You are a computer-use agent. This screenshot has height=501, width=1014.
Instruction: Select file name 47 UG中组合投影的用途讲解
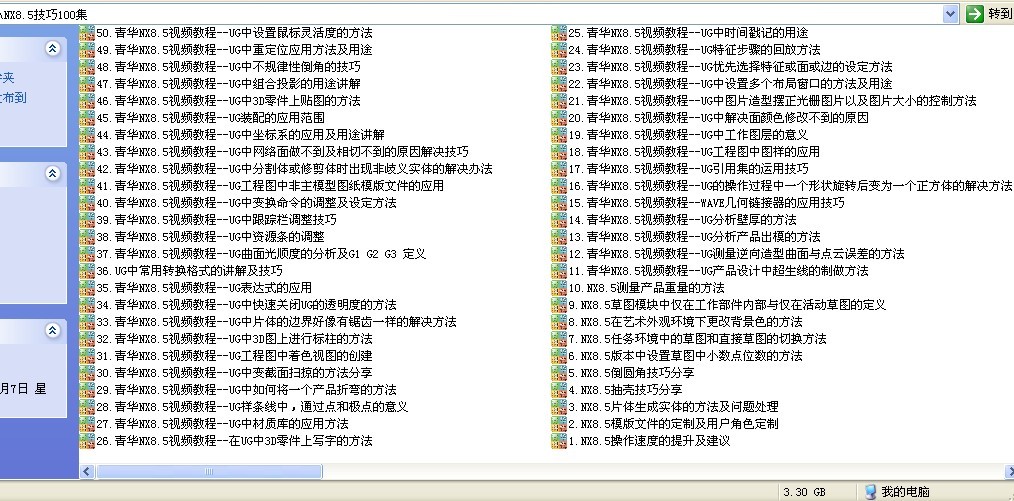tap(228, 83)
